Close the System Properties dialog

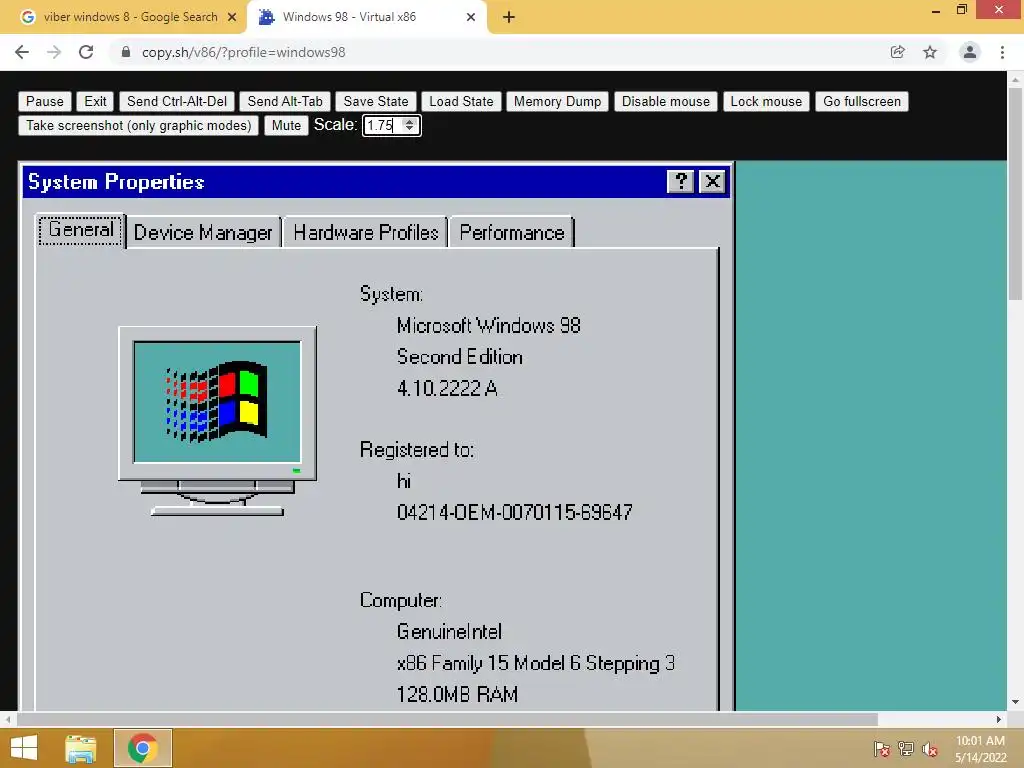point(712,181)
